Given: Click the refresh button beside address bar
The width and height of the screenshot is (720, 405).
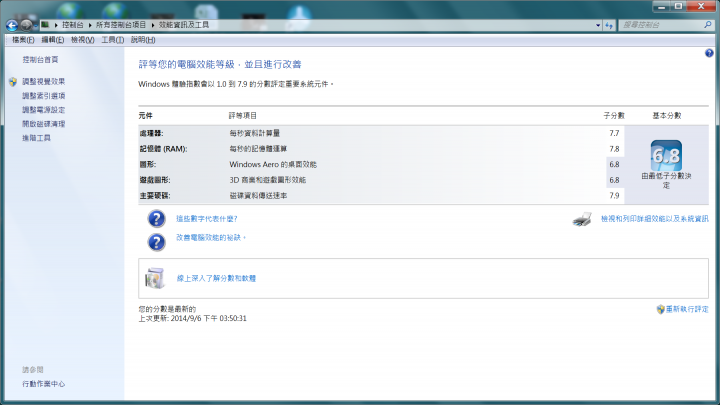Looking at the screenshot, I should (x=609, y=25).
